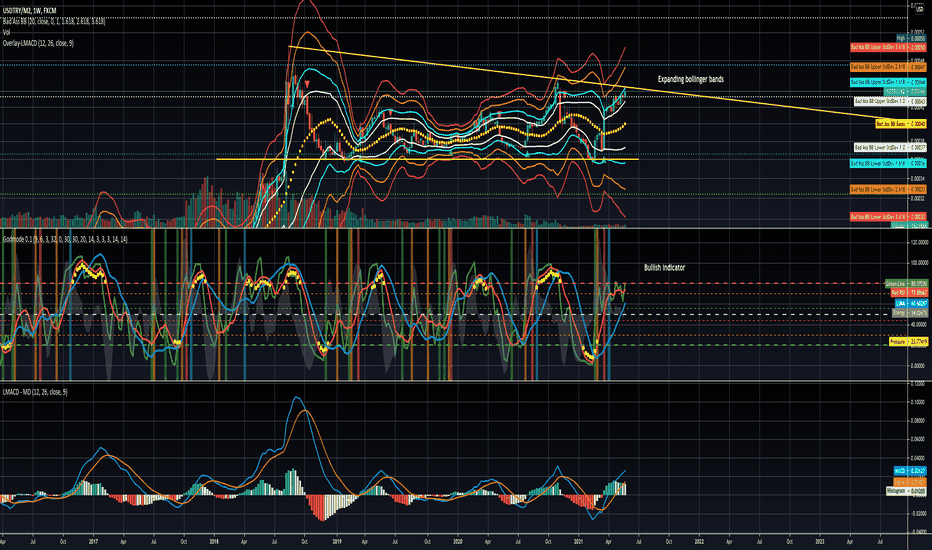The width and height of the screenshot is (932, 550).
Task: Click the 2022 label on the time axis
Action: (700, 542)
